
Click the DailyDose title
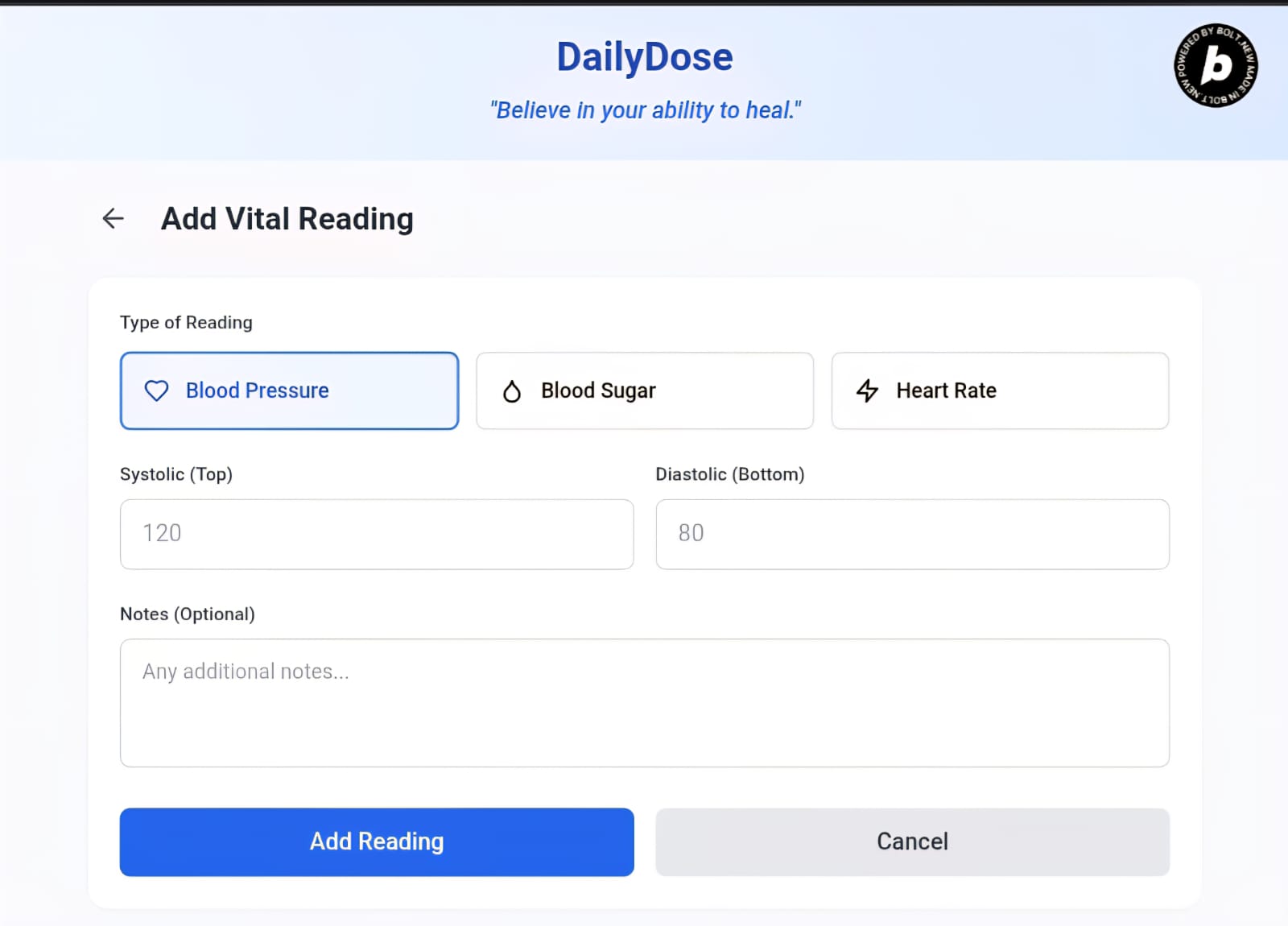[x=645, y=57]
